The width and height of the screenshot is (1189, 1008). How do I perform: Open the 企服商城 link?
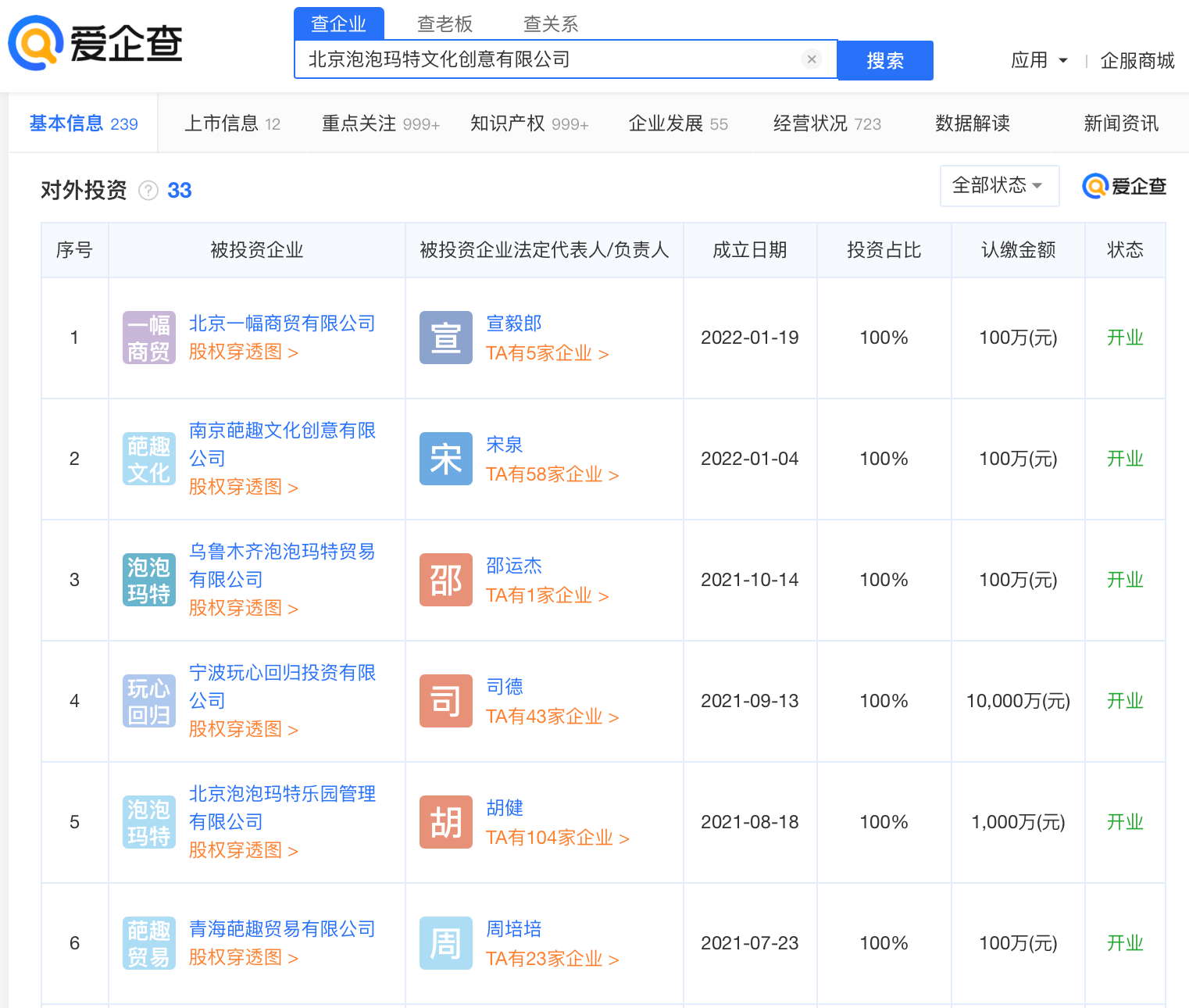tap(1137, 60)
